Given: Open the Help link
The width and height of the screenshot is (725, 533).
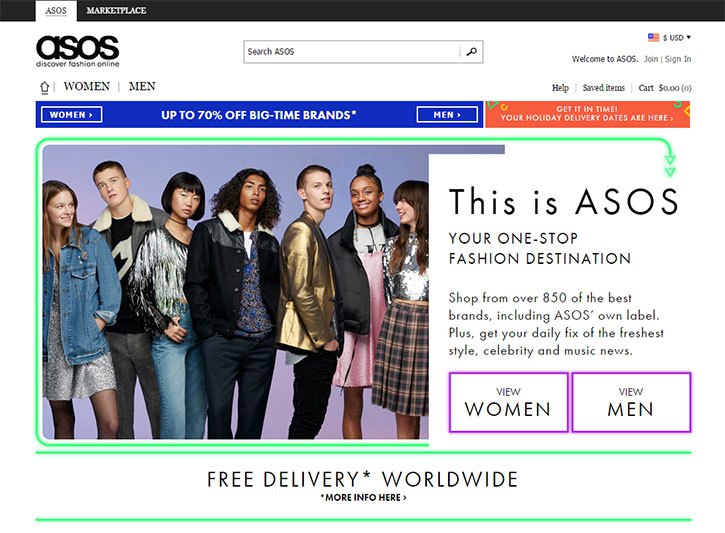Looking at the screenshot, I should point(560,88).
